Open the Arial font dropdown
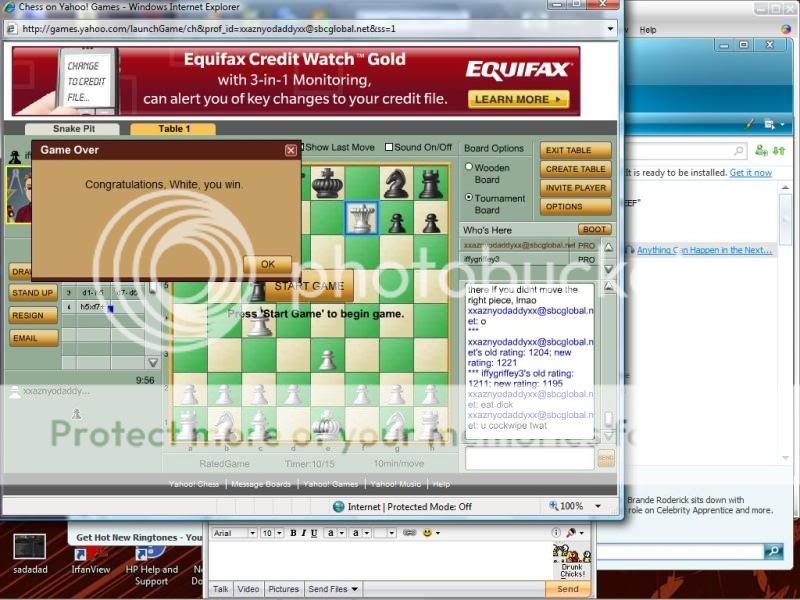 (x=234, y=533)
